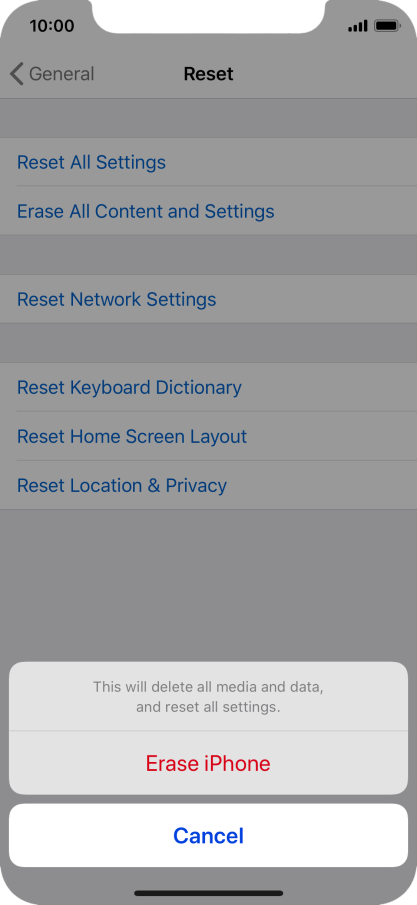
Task: Select Reset Home Screen Layout
Action: [x=208, y=436]
